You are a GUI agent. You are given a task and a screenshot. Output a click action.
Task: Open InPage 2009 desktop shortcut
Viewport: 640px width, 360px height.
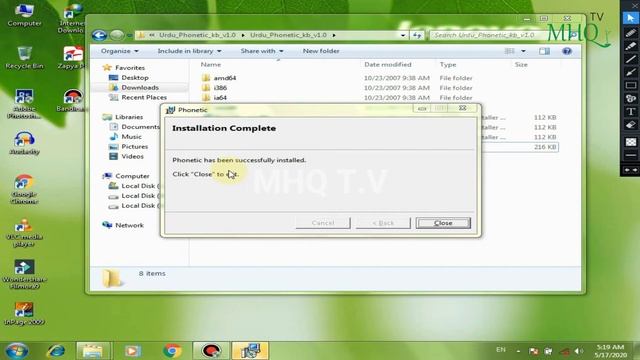pos(24,313)
